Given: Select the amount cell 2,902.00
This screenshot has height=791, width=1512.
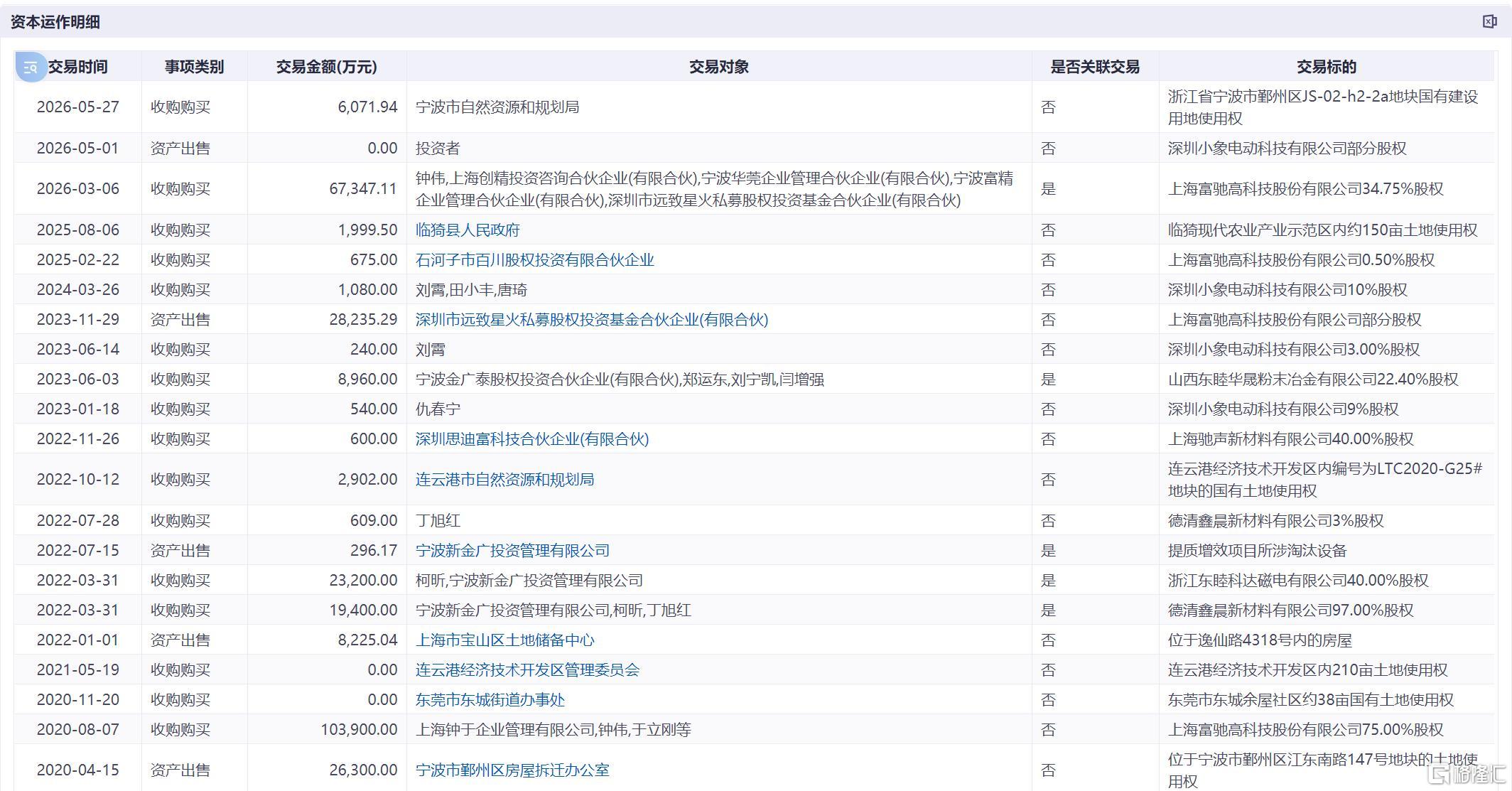Looking at the screenshot, I should coord(367,480).
